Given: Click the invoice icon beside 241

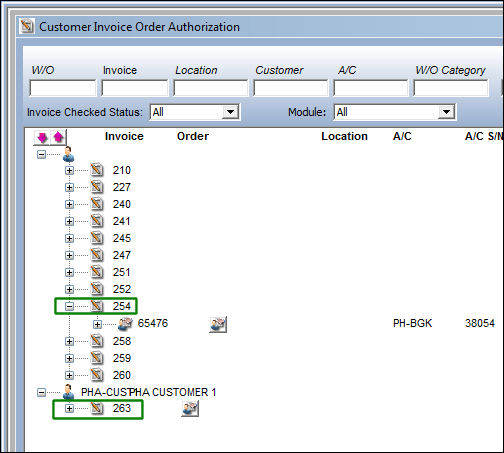Looking at the screenshot, I should pyautogui.click(x=97, y=221).
